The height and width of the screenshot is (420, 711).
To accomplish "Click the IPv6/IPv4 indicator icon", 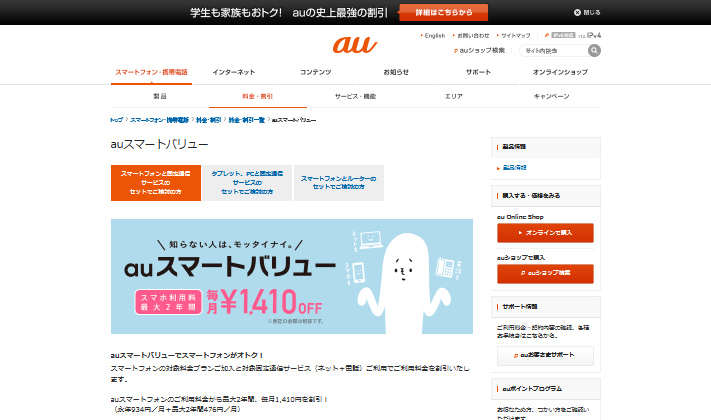I will (x=573, y=35).
